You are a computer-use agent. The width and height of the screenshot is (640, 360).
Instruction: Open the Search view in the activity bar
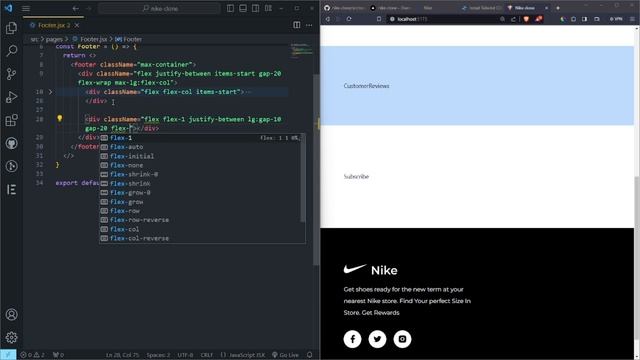pyautogui.click(x=11, y=51)
